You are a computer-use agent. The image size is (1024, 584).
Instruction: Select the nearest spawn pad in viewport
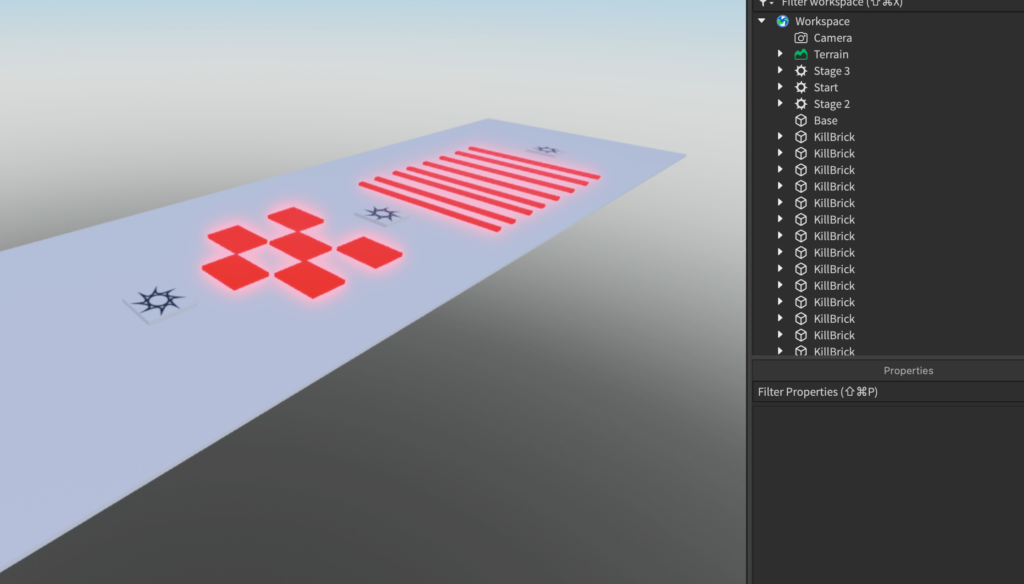(157, 304)
